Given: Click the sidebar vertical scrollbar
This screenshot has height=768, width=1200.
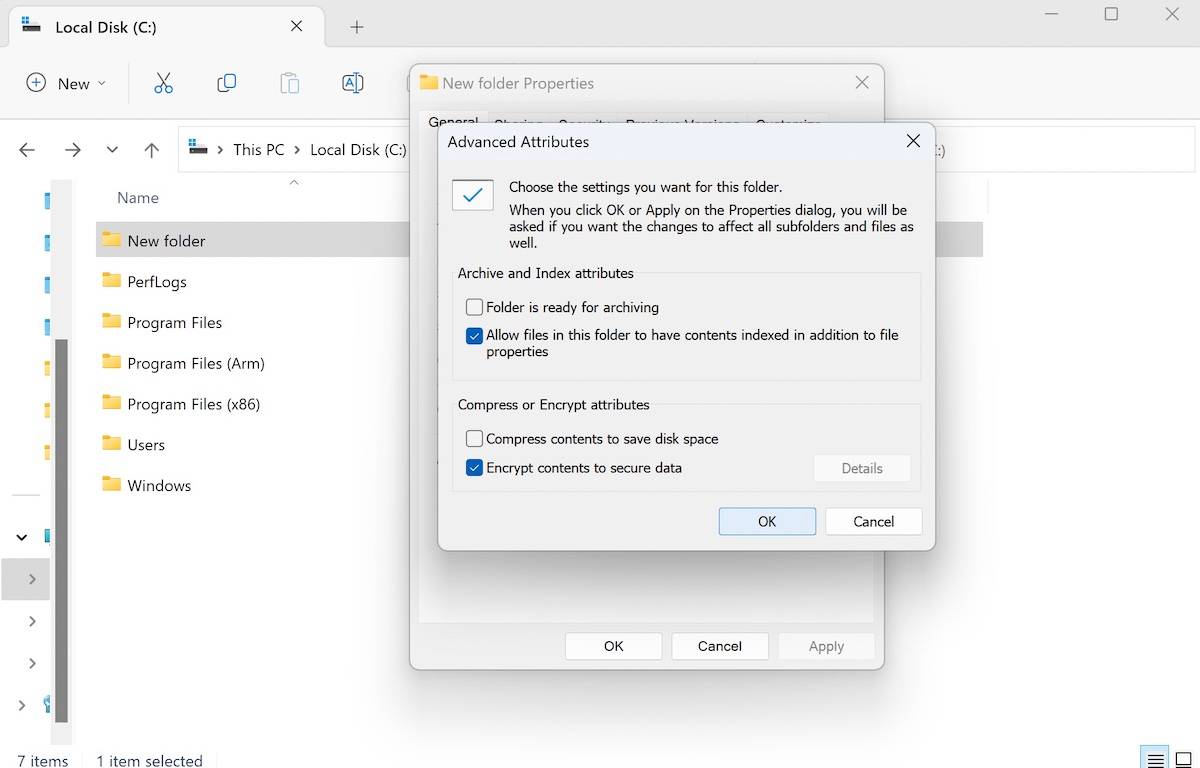Looking at the screenshot, I should tap(61, 530).
